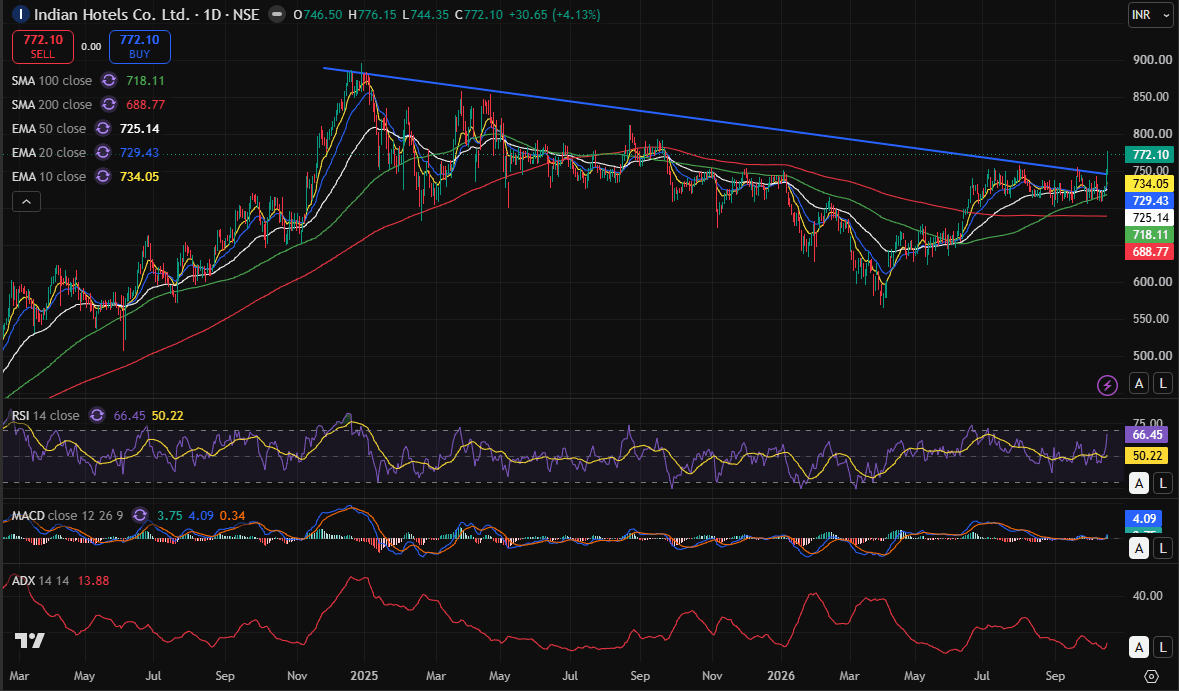1179x691 pixels.
Task: Click the 900.00 price axis label
Action: tap(1153, 59)
